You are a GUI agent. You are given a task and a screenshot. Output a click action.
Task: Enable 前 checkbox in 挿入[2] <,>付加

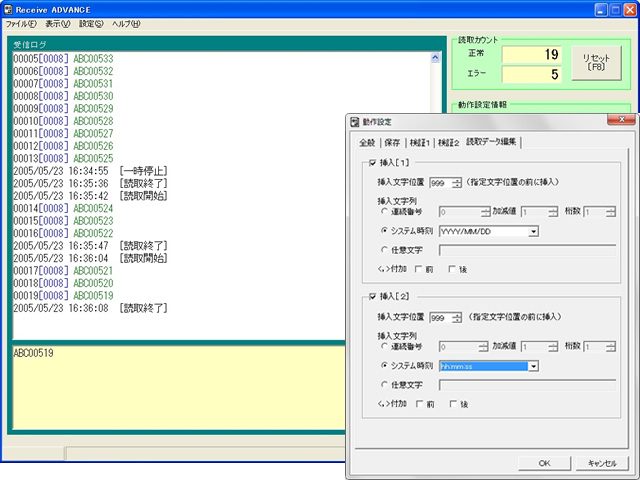point(419,404)
